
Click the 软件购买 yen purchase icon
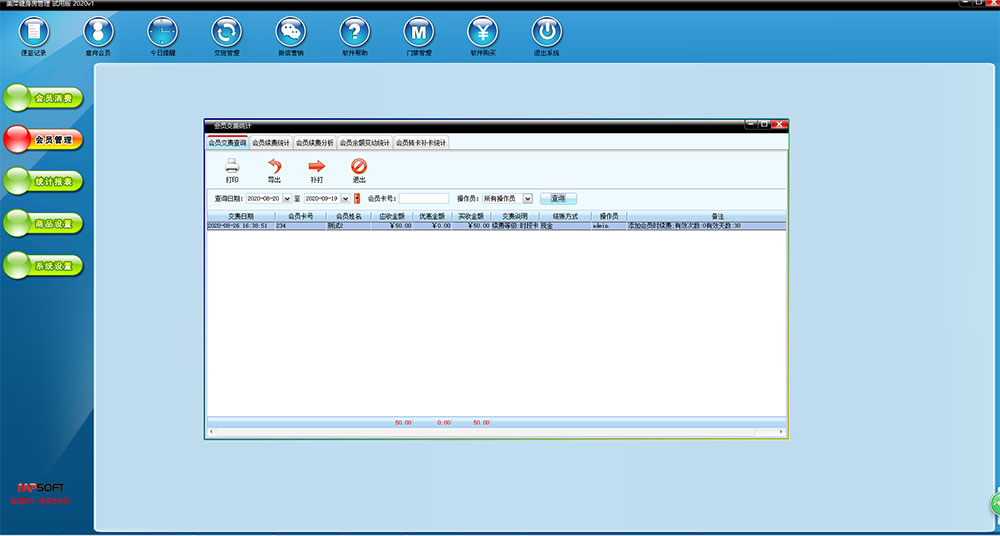coord(483,32)
